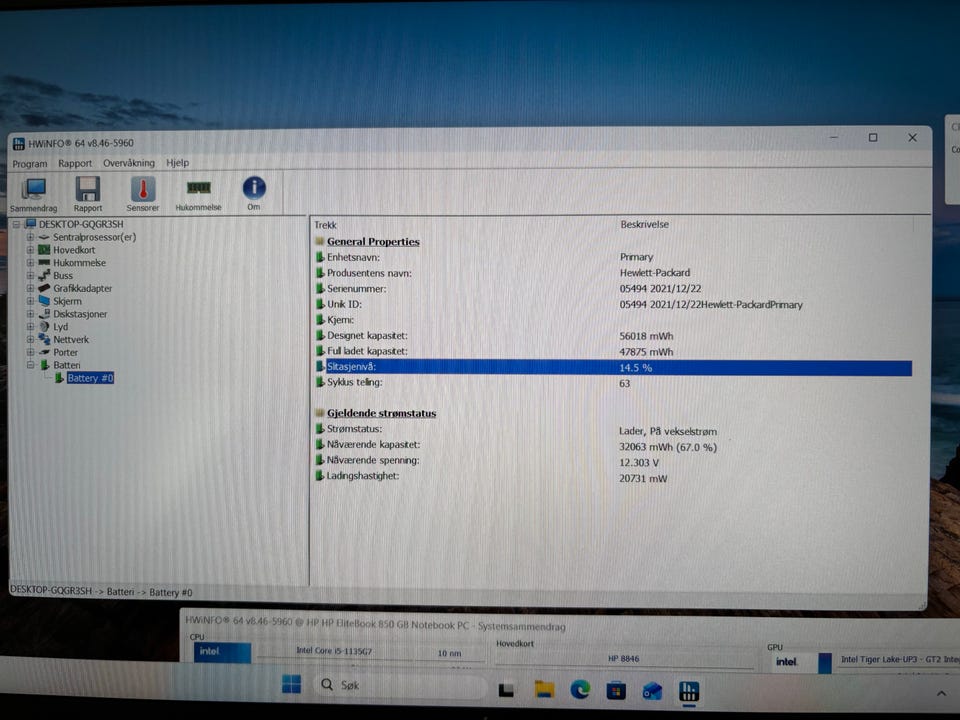Select Buss tree item
This screenshot has height=720, width=960.
[63, 276]
